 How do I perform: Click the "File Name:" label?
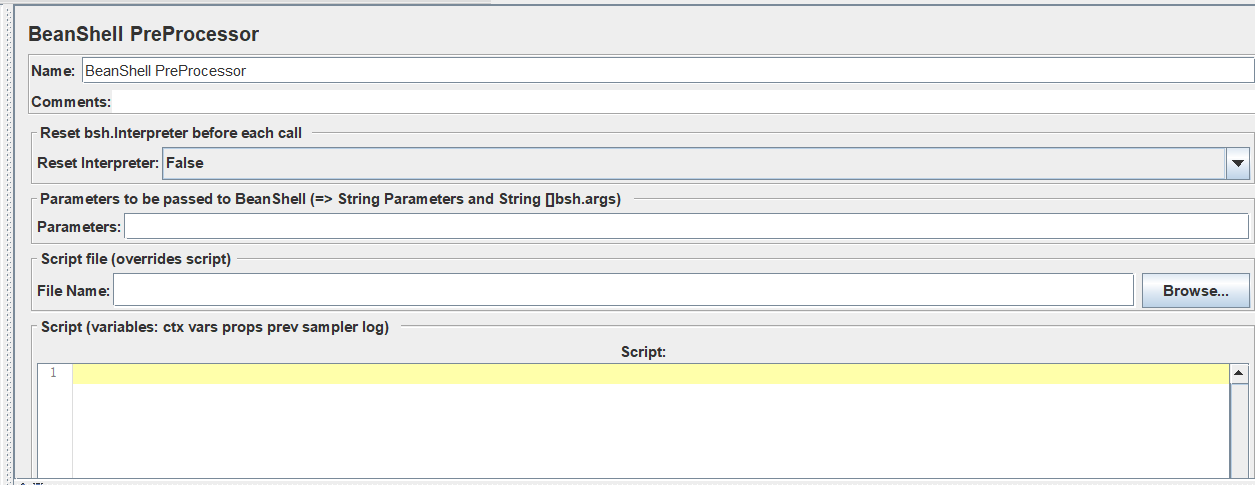click(74, 291)
